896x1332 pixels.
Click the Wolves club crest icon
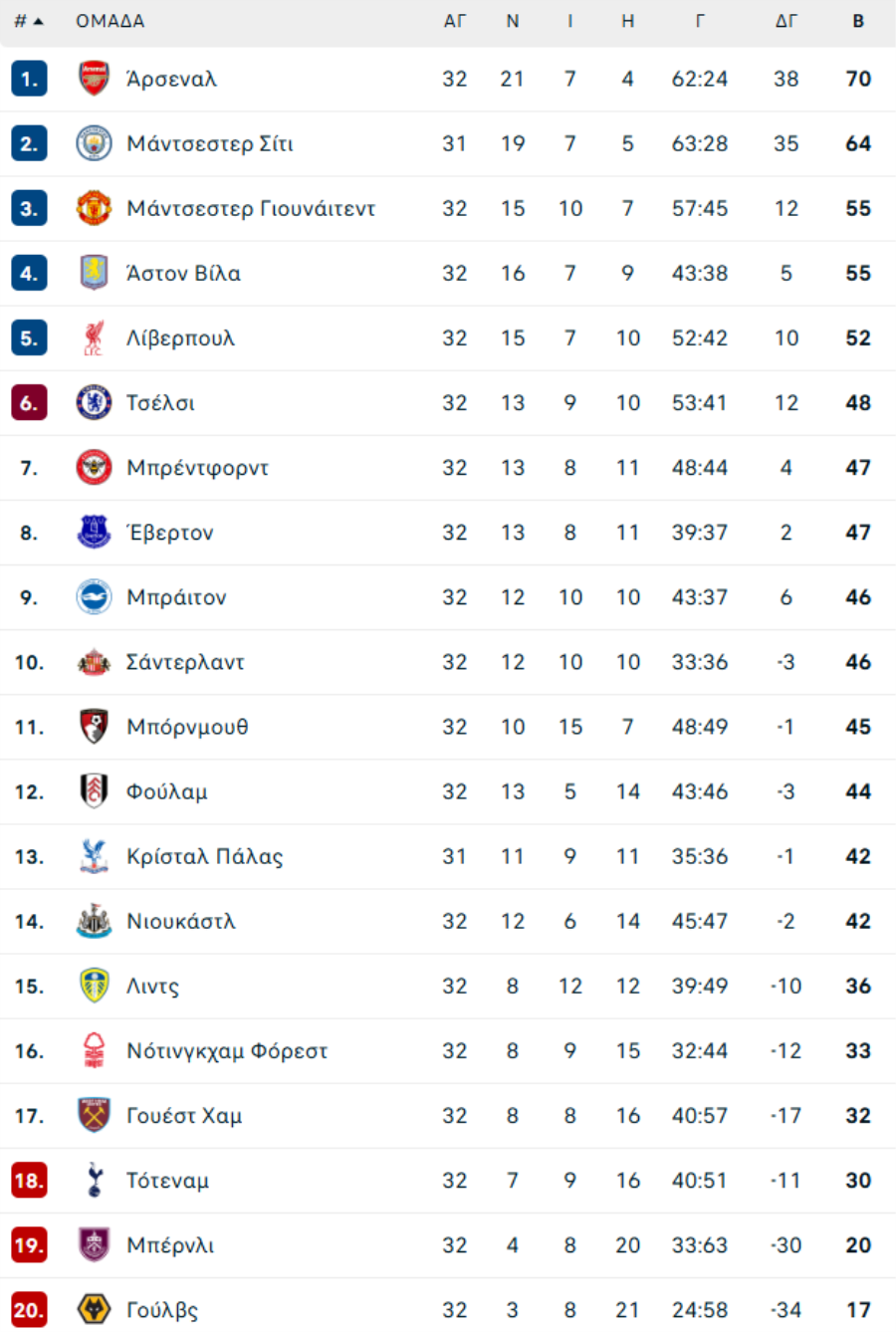pyautogui.click(x=94, y=1310)
